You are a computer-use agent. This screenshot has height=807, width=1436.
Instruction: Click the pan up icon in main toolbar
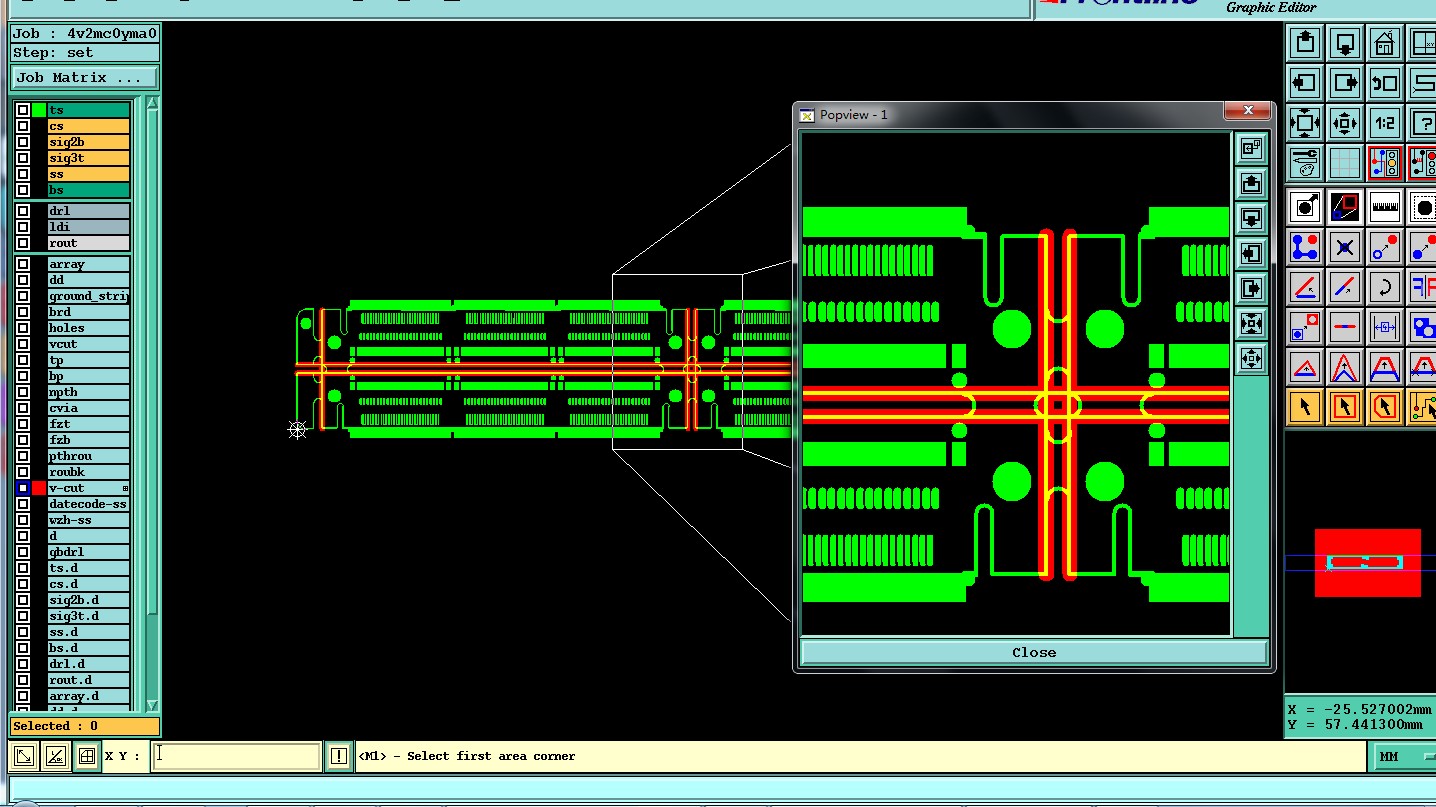(x=1305, y=43)
